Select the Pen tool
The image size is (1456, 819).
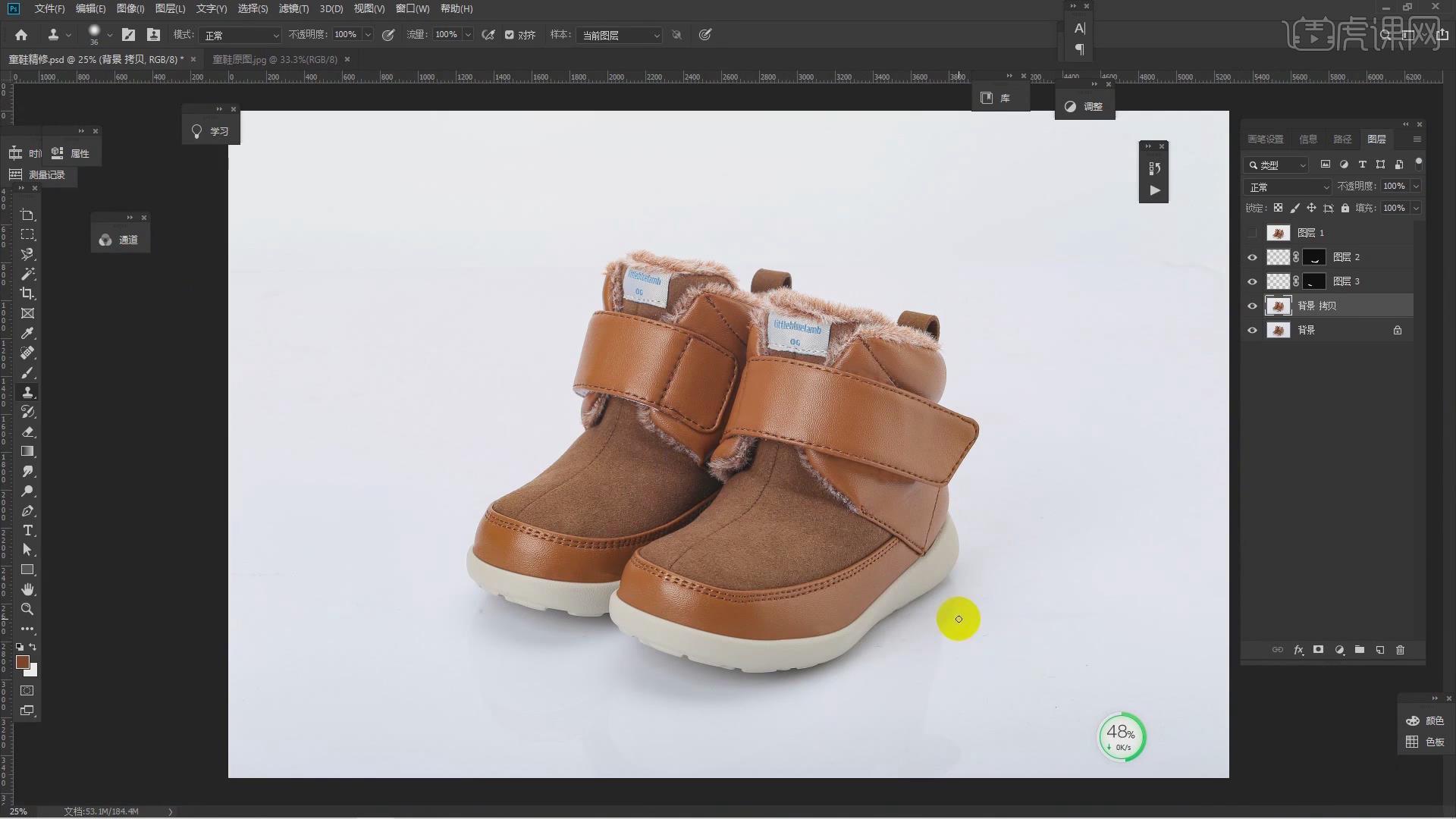[28, 511]
